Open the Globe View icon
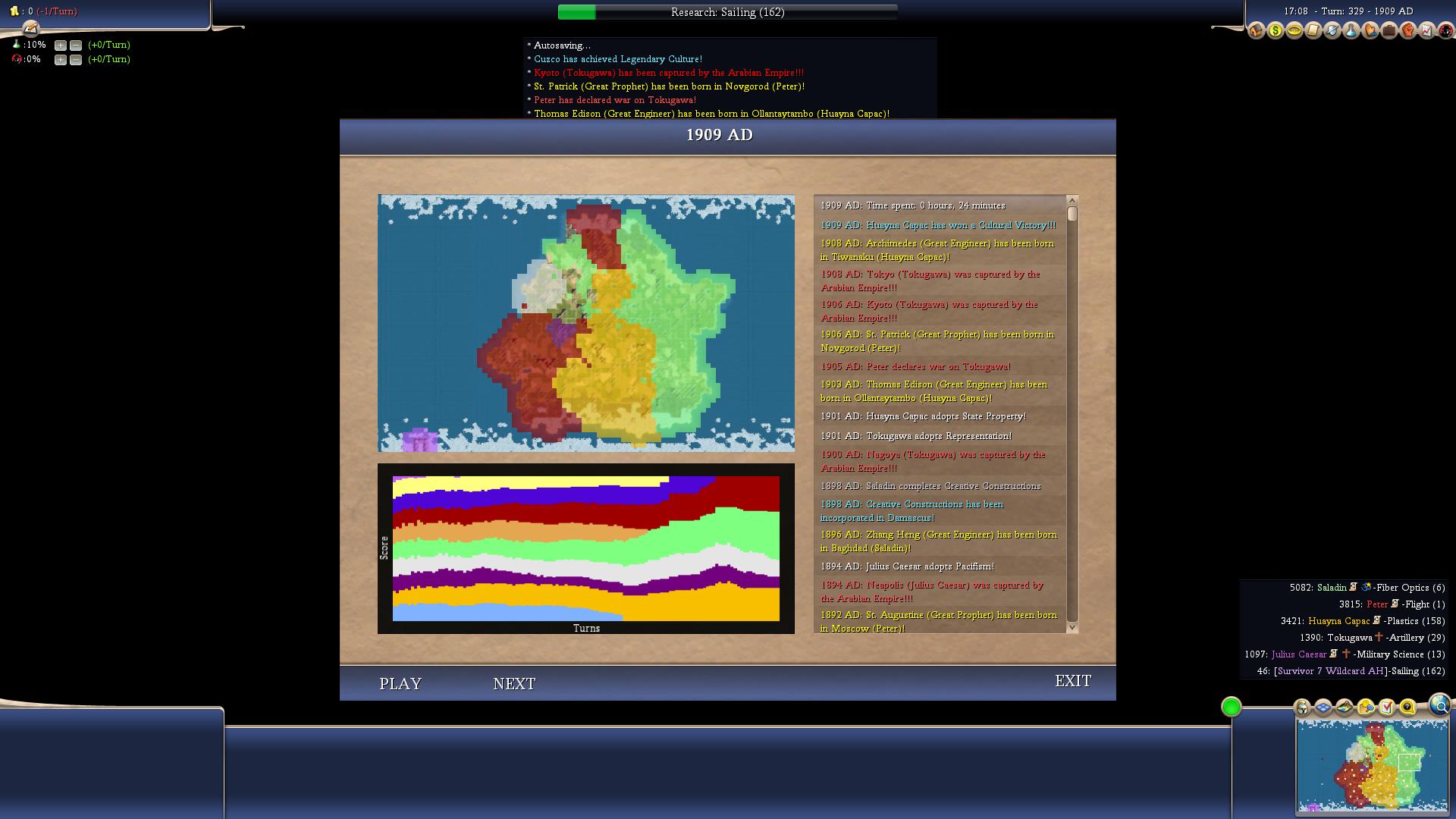The width and height of the screenshot is (1456, 819). pyautogui.click(x=1439, y=705)
